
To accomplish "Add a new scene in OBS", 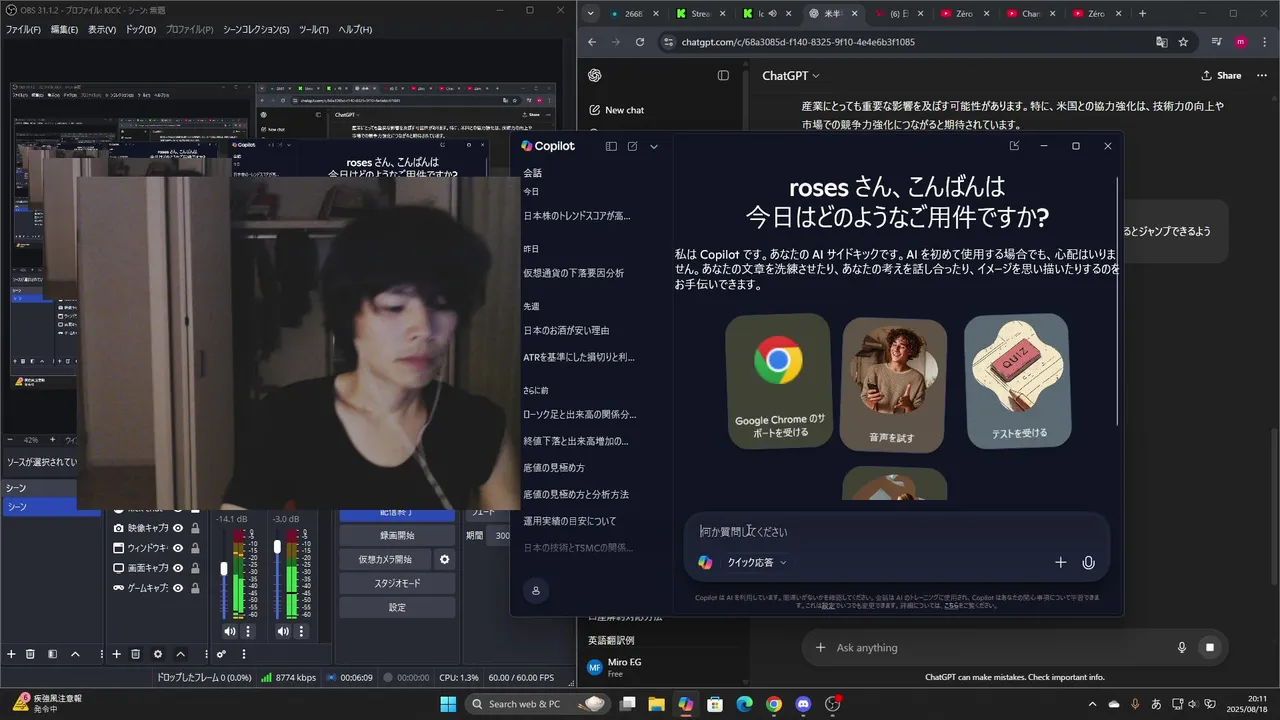I will tap(11, 654).
